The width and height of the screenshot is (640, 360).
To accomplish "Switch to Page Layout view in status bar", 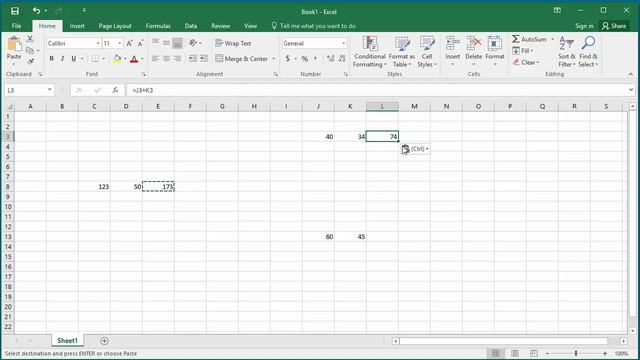I will pyautogui.click(x=515, y=353).
